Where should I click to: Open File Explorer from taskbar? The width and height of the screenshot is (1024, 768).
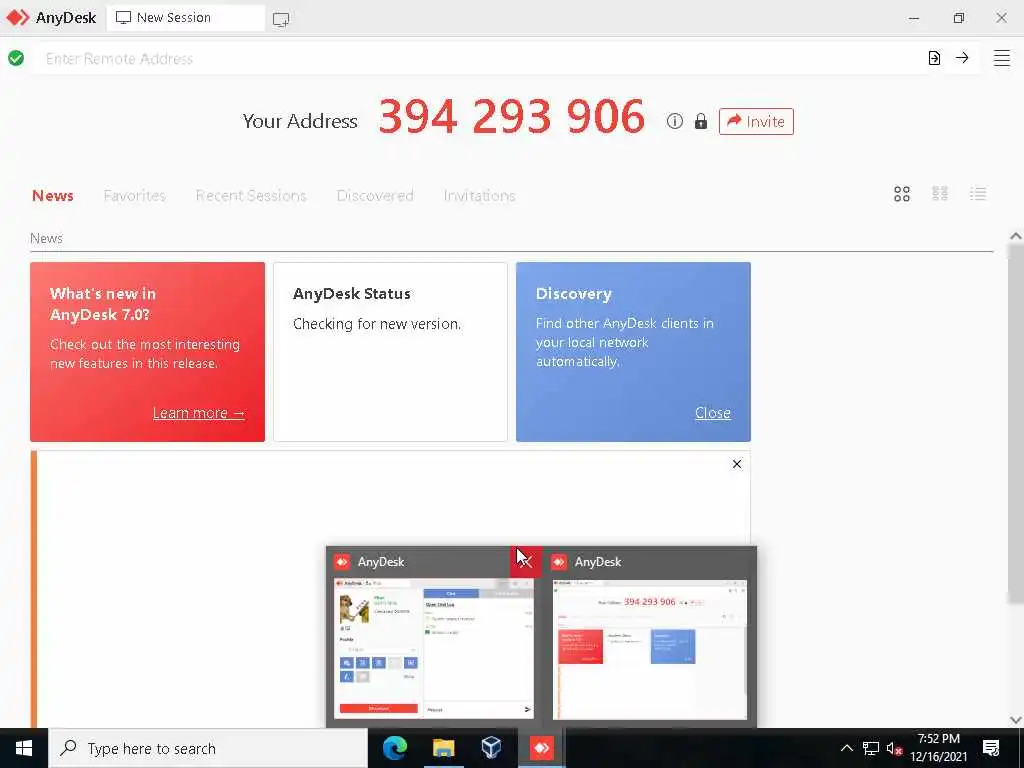pos(443,748)
